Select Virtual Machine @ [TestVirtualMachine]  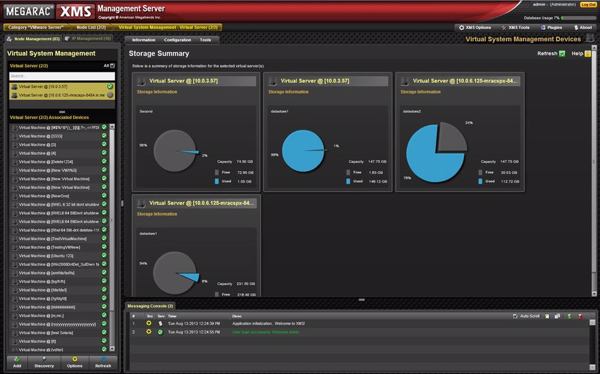[59, 239]
